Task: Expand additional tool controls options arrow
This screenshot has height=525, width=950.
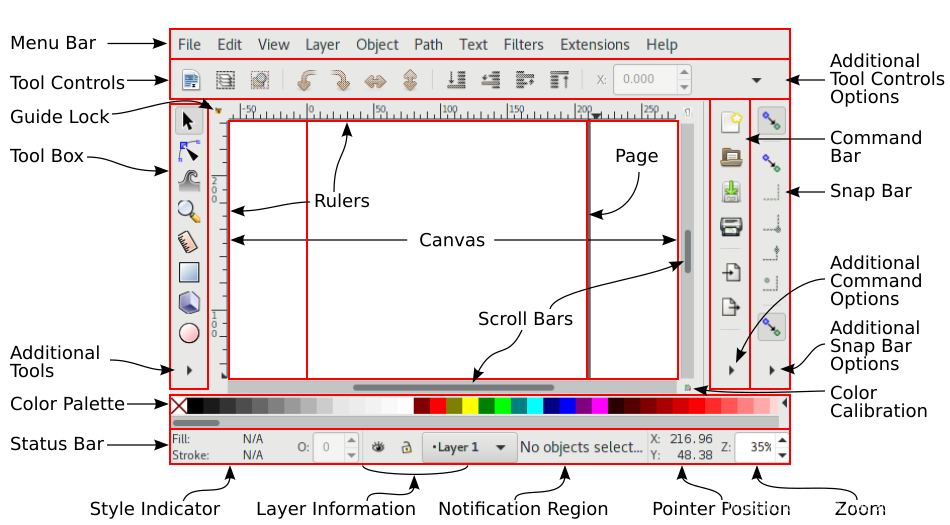Action: coord(756,80)
